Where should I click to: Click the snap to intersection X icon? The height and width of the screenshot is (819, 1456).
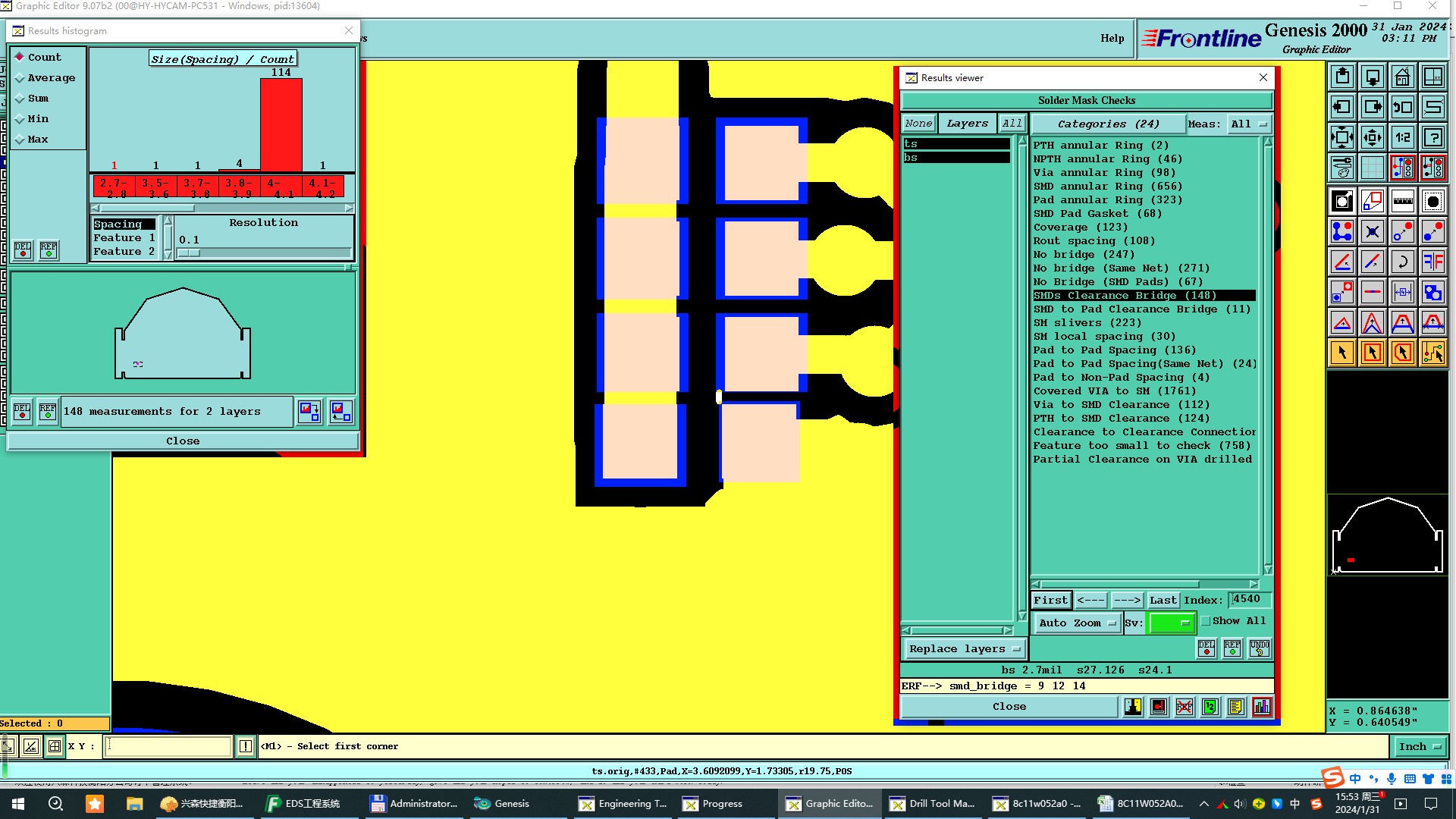[1372, 231]
